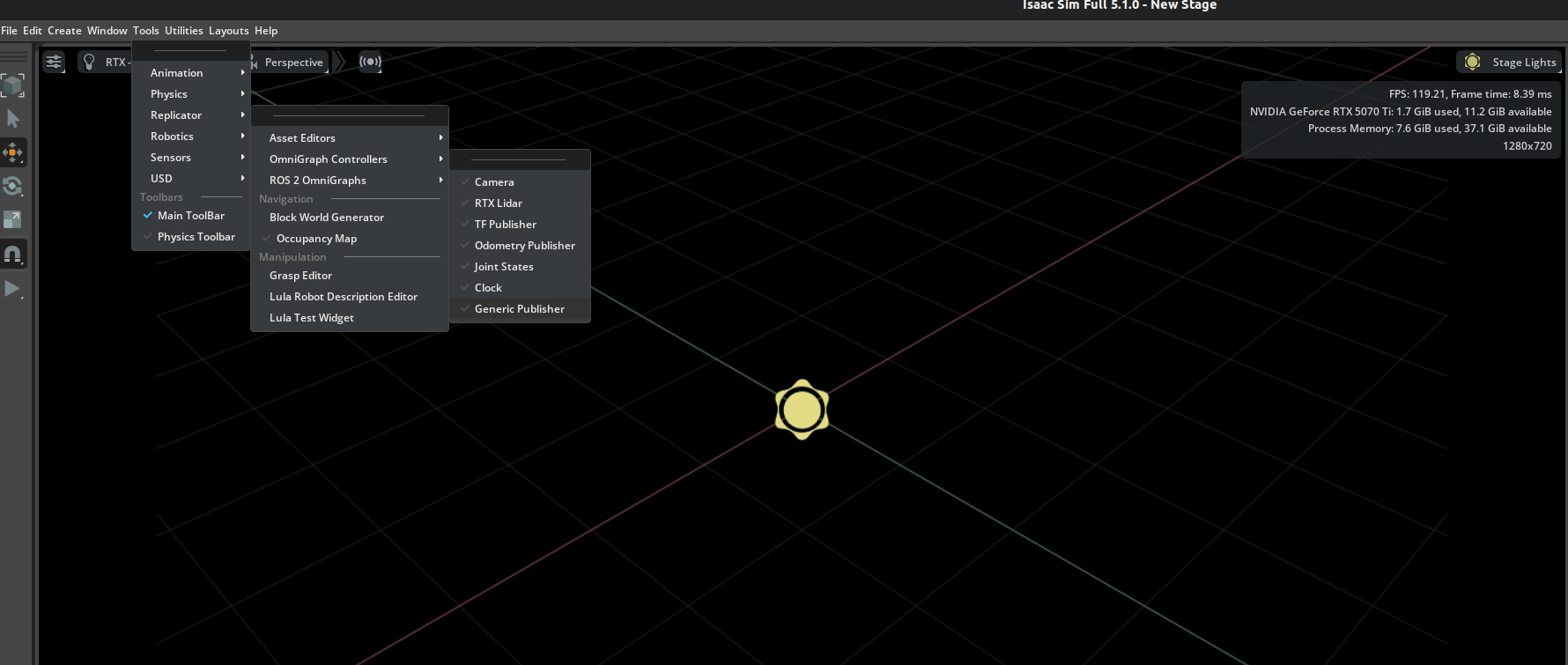
Task: Click the viewport stream broadcast icon
Action: 370,62
